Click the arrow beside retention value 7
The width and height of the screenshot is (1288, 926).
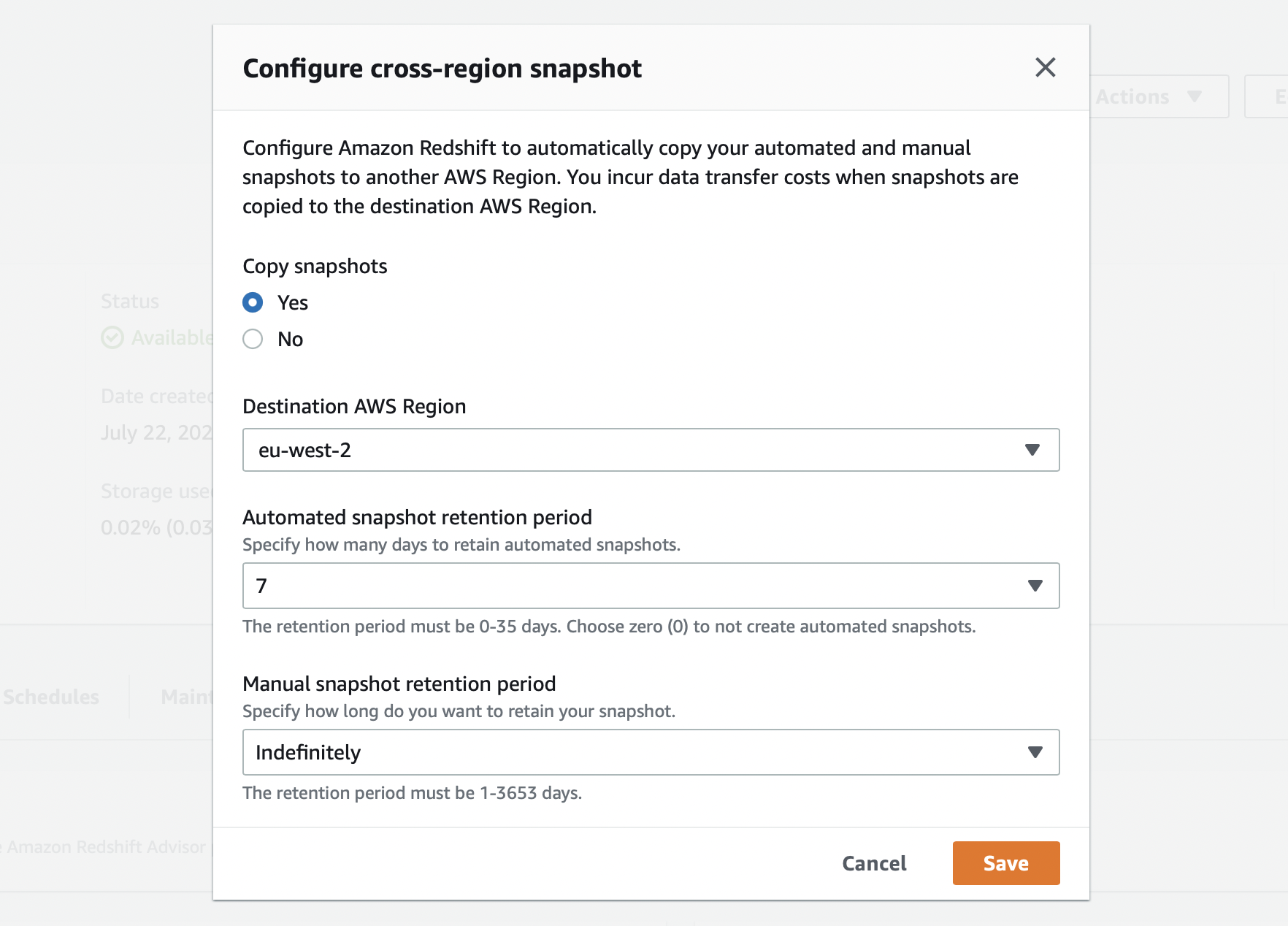coord(1035,586)
